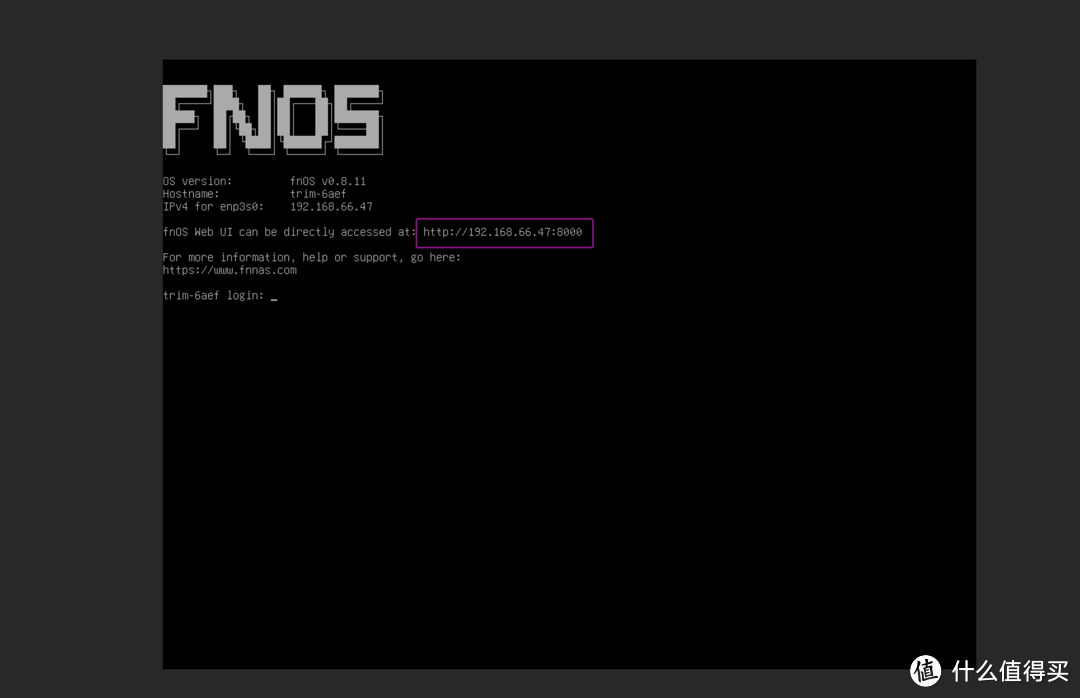Click the http://192.168.66.47:8000 web UI address
Viewport: 1080px width, 698px height.
(x=503, y=232)
